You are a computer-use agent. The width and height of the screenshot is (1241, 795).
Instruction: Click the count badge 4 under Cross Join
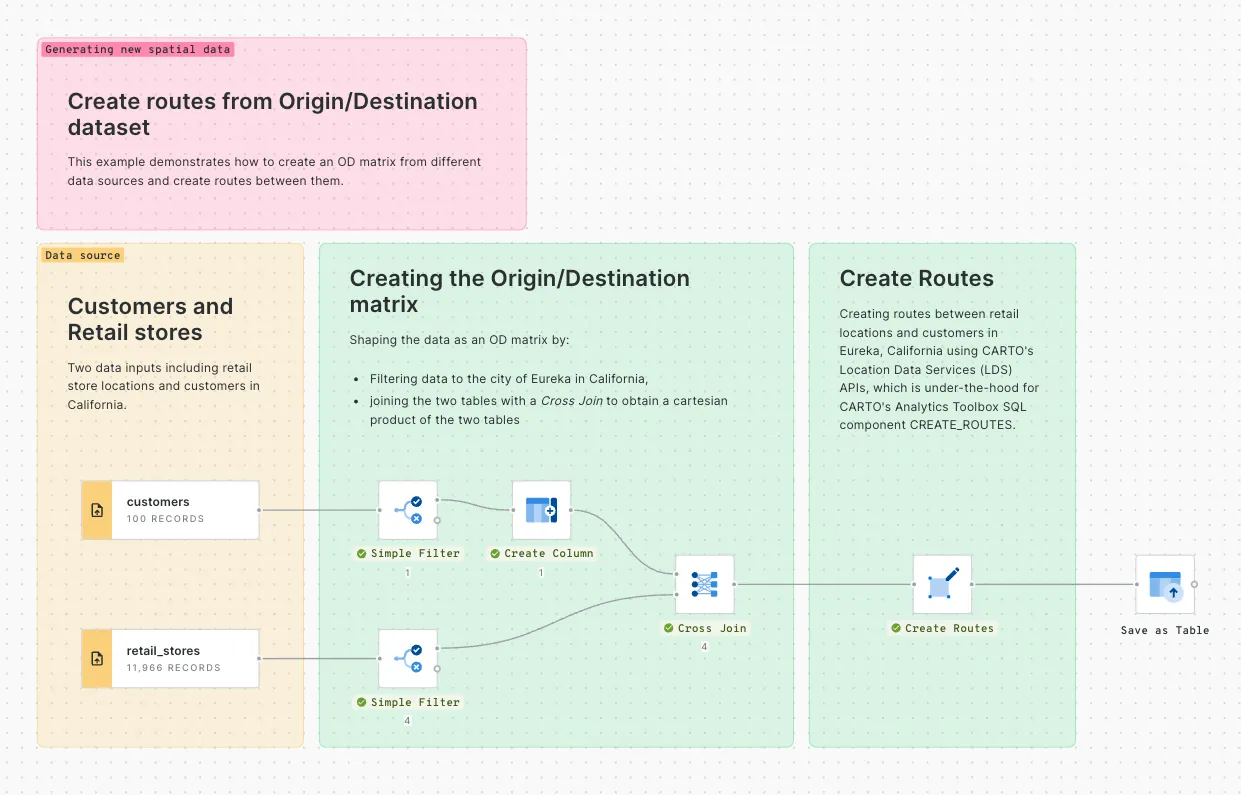tap(704, 646)
